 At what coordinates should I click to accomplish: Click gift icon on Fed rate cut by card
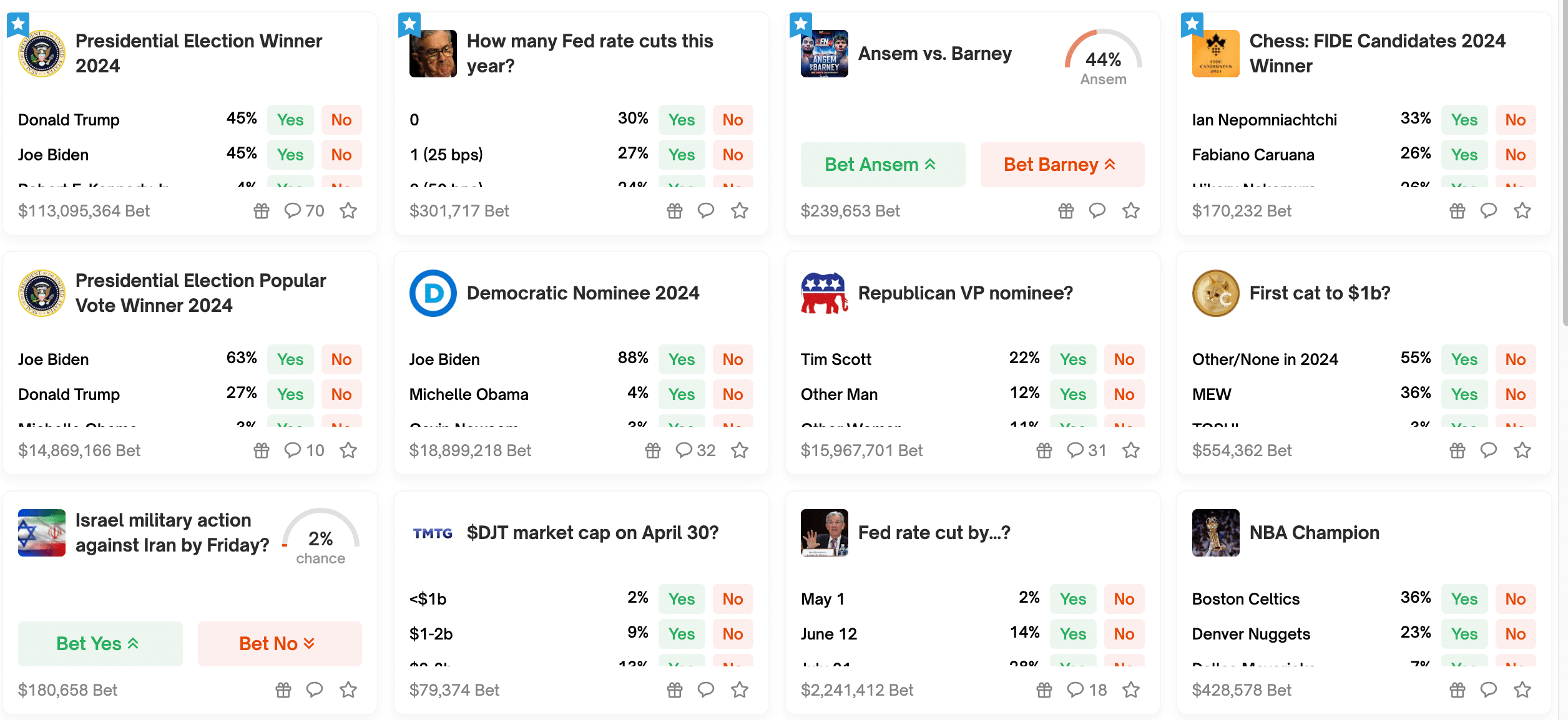click(1044, 690)
